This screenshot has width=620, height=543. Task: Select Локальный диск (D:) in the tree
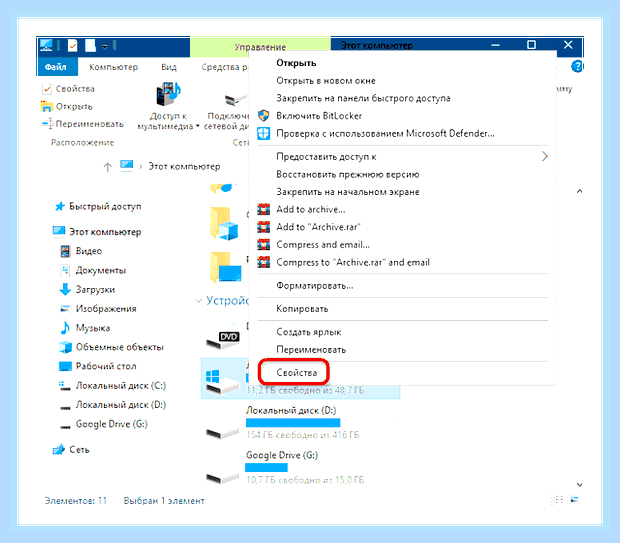[x=113, y=405]
